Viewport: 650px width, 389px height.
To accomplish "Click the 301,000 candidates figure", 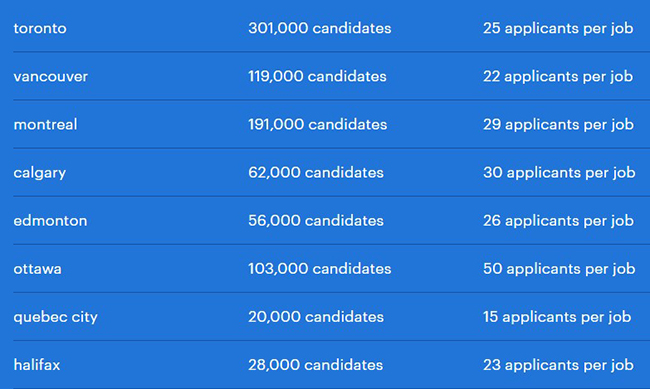I will [320, 28].
